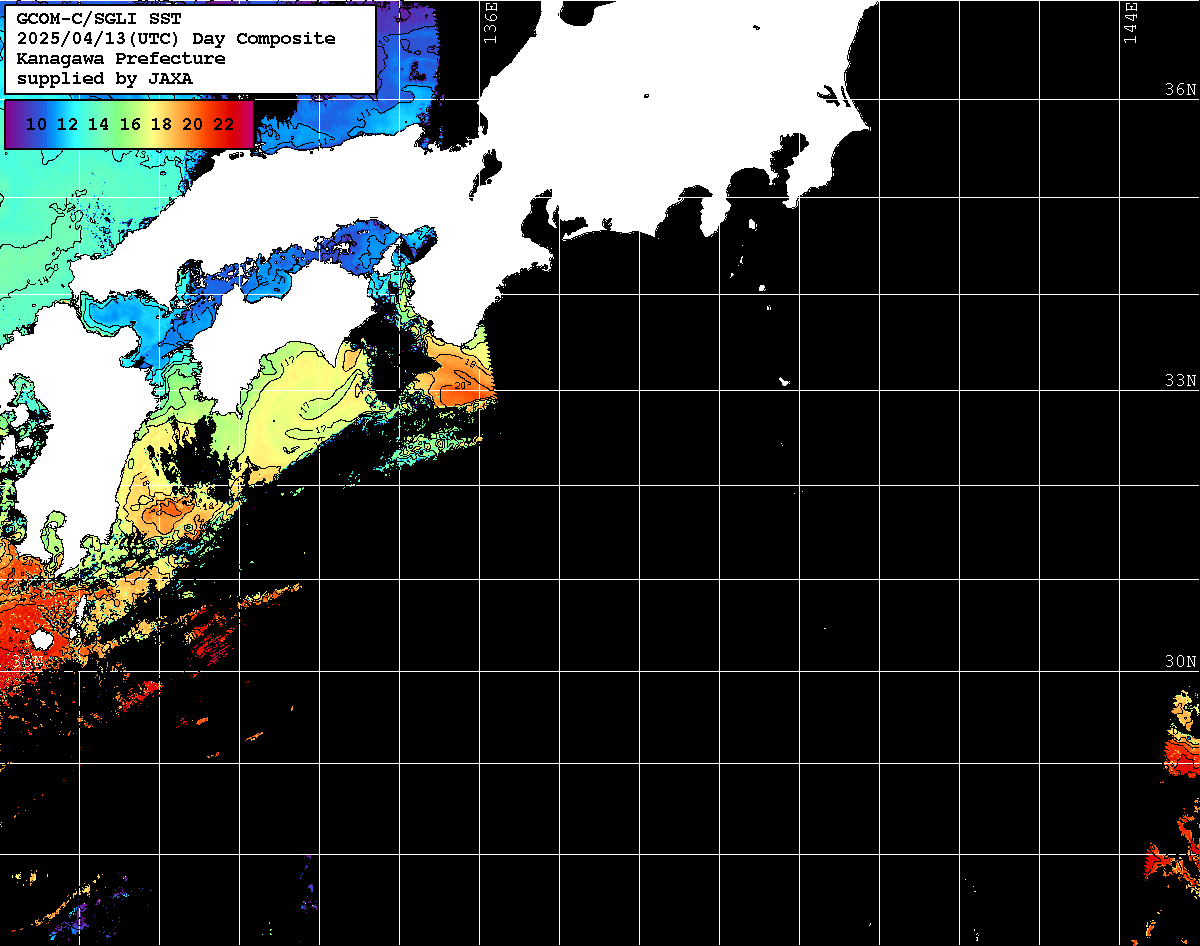Click the 33N latitude label
This screenshot has height=946, width=1200.
[1181, 381]
